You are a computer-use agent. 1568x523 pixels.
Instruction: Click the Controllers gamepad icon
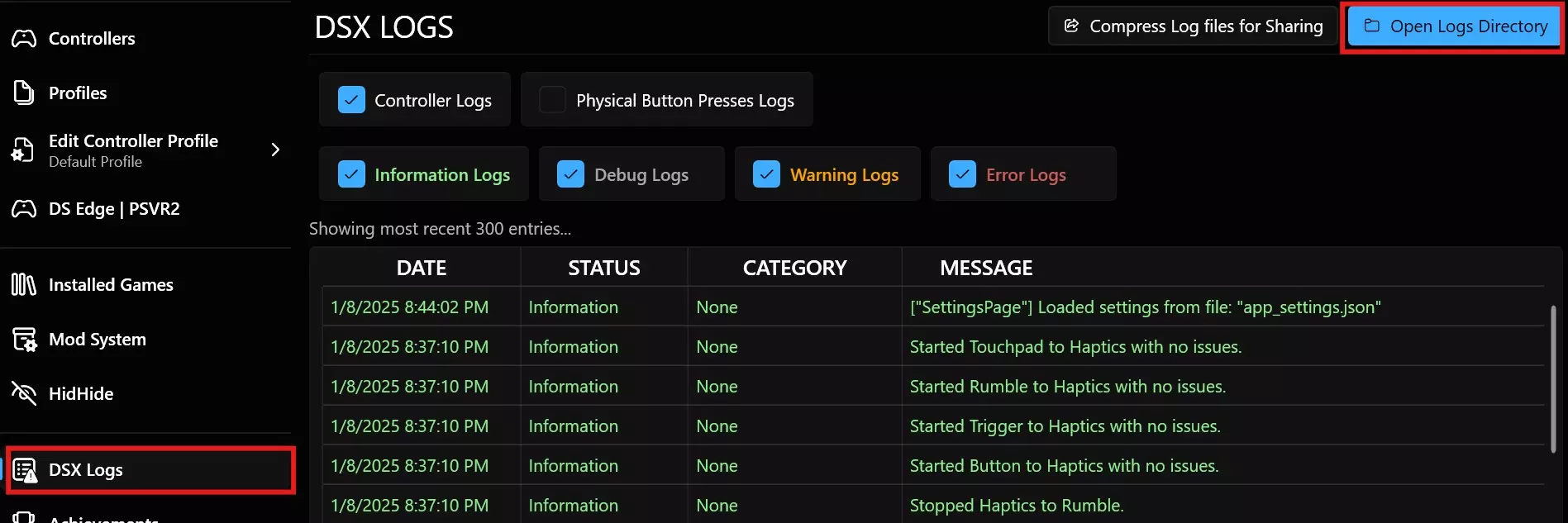point(24,39)
